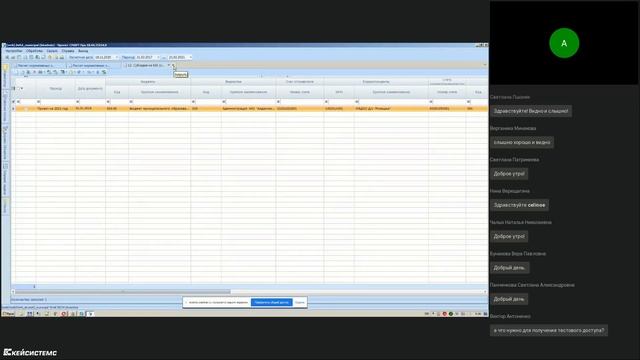Open the selection dropdown in the grid header corner
The height and width of the screenshot is (360, 640).
coord(22,88)
